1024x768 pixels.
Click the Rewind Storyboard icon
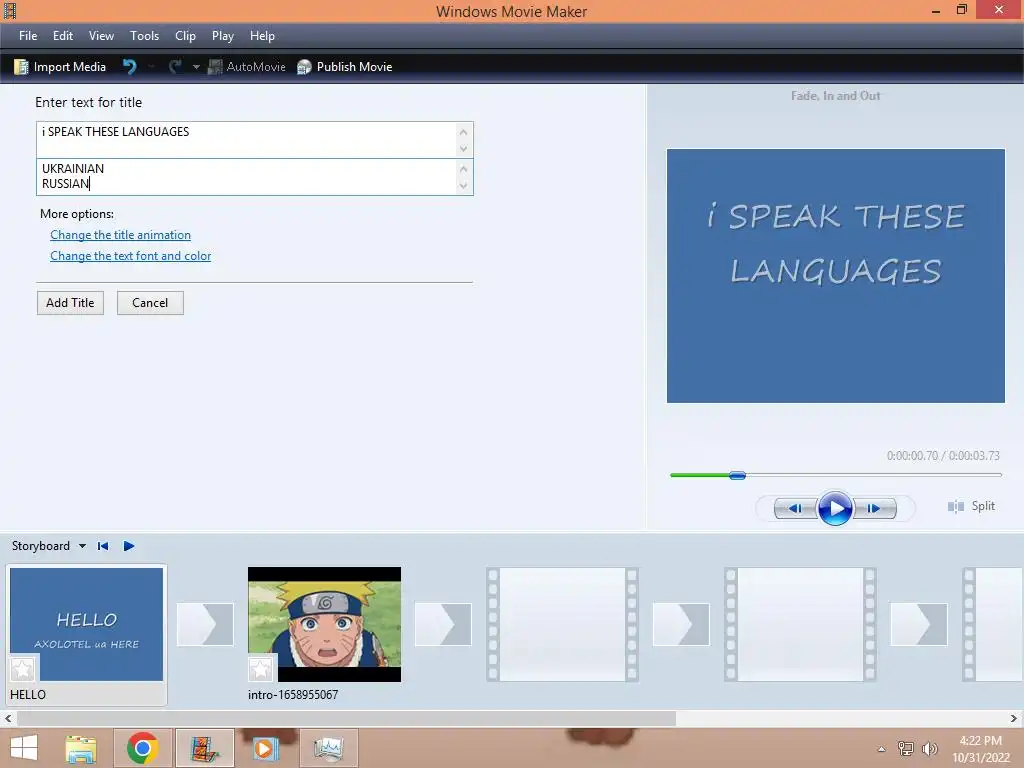(x=103, y=546)
